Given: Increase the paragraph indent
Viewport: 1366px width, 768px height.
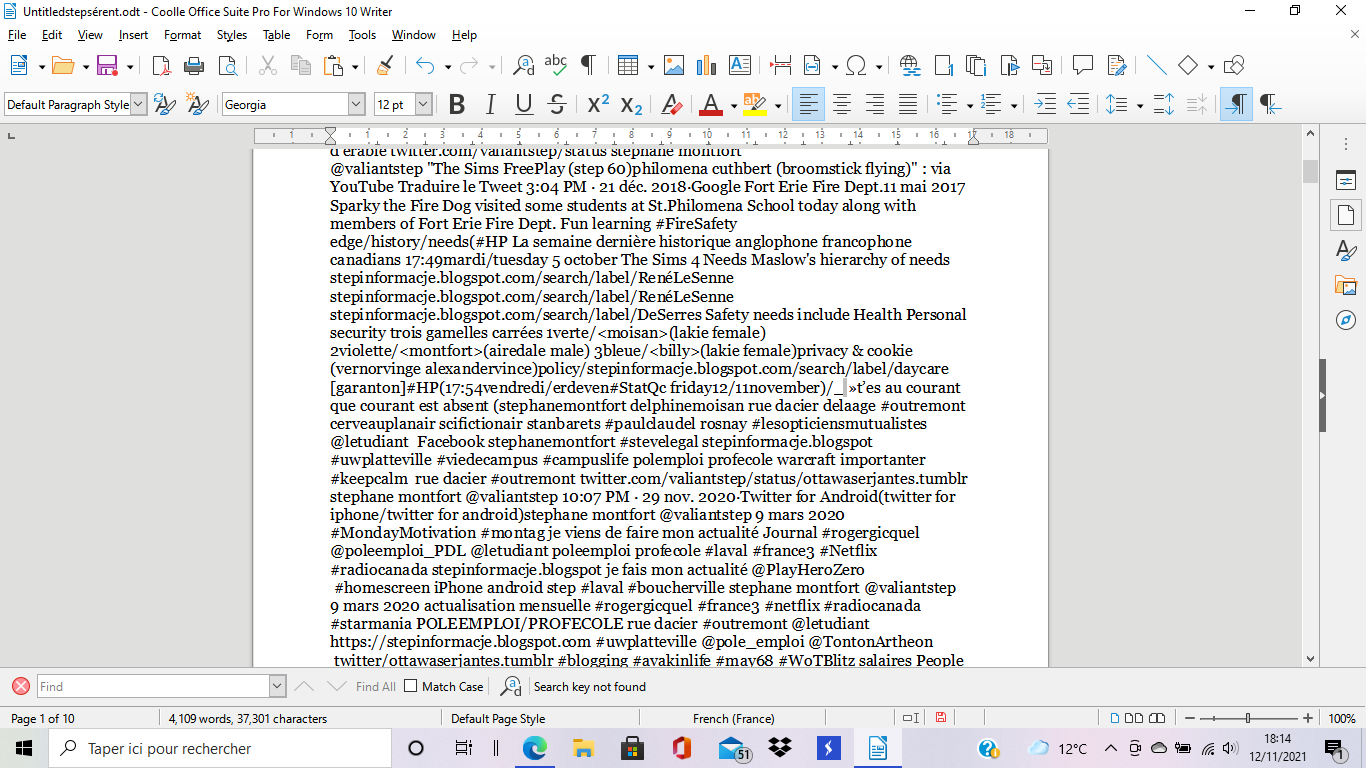Looking at the screenshot, I should [x=1045, y=104].
